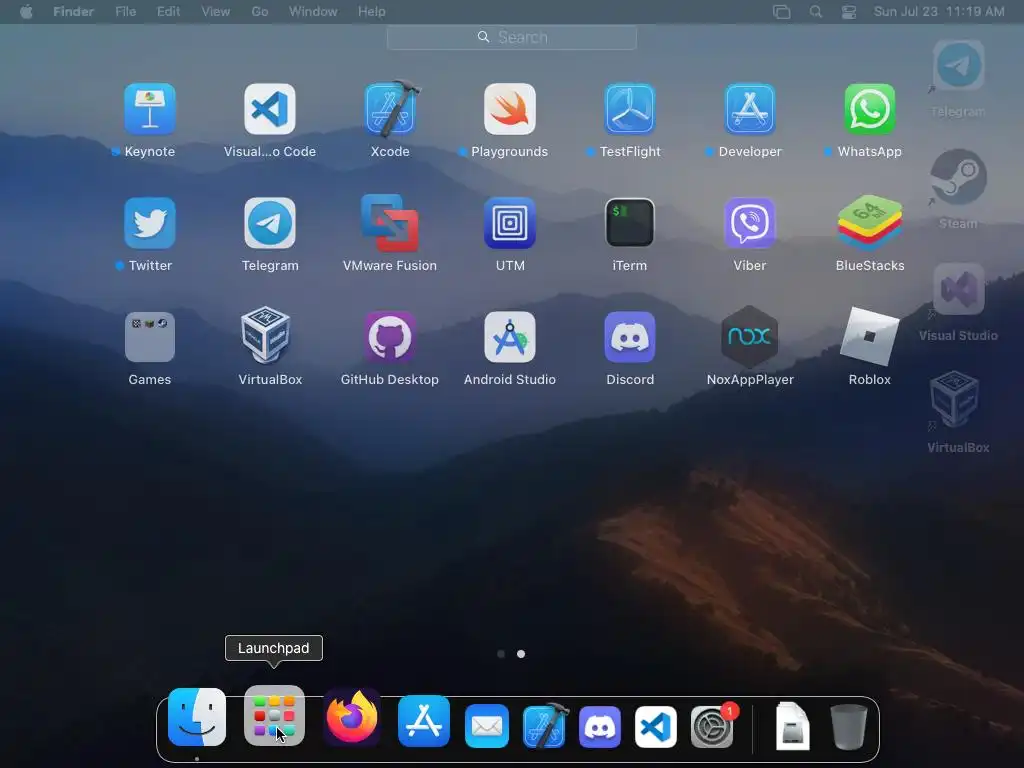Open GitHub Desktop
The height and width of the screenshot is (768, 1024).
click(390, 337)
